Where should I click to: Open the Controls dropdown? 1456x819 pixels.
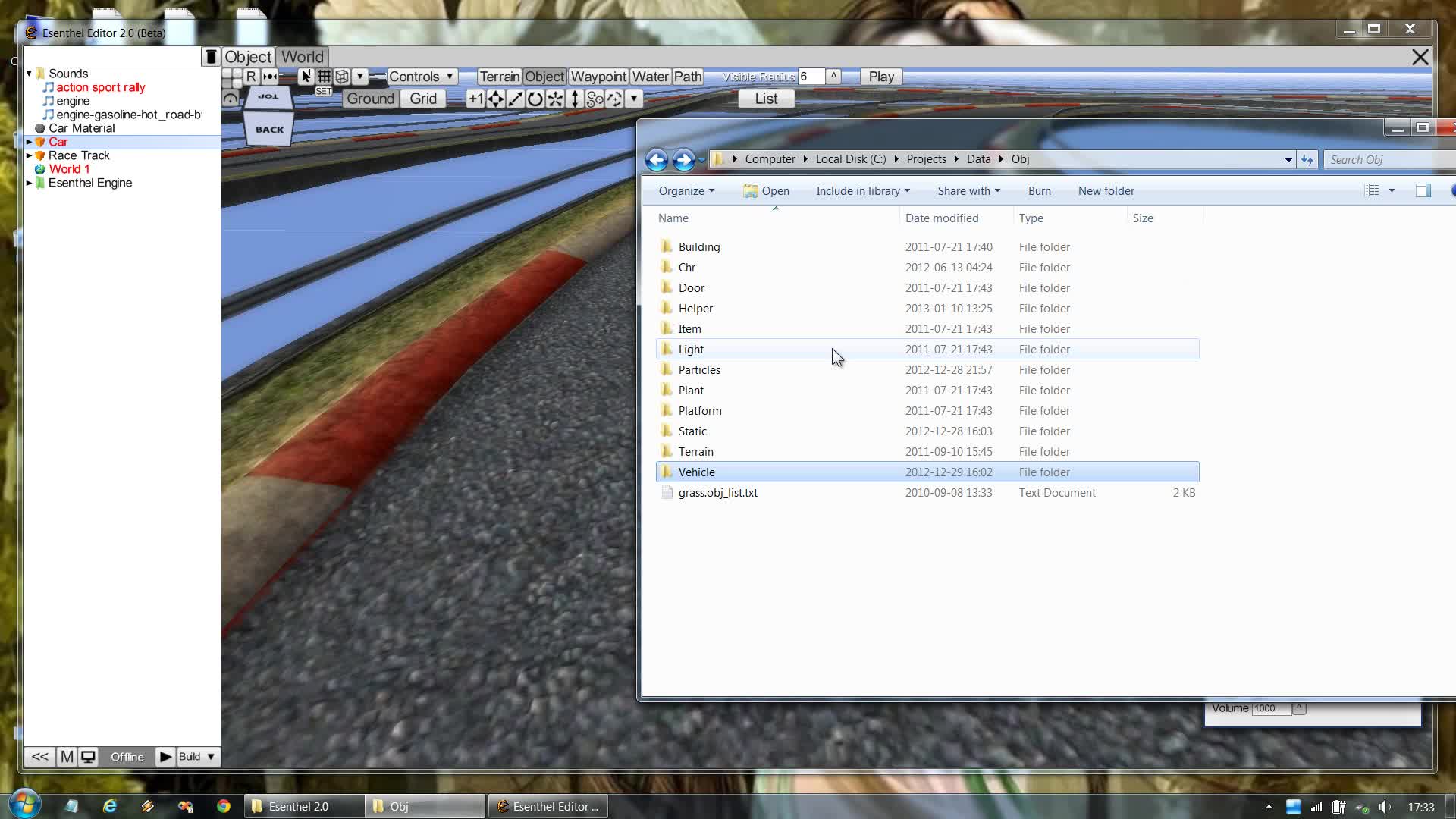coord(421,77)
